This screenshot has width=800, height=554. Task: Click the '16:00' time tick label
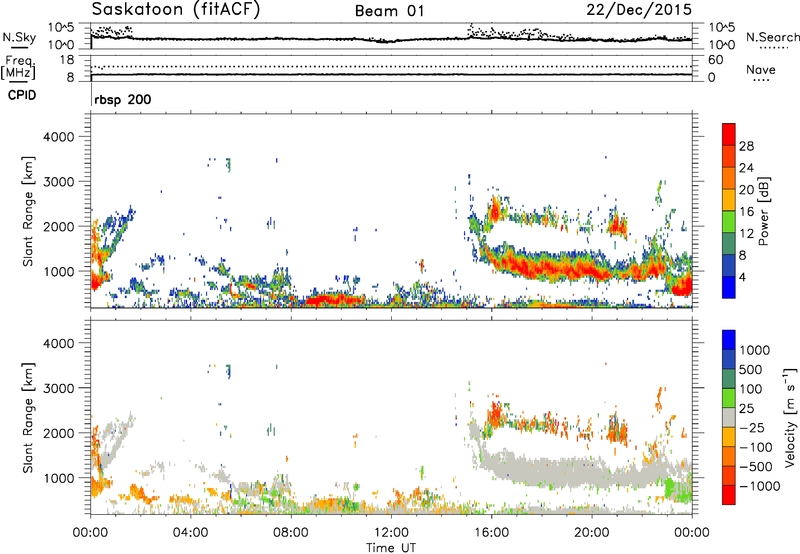pos(491,533)
